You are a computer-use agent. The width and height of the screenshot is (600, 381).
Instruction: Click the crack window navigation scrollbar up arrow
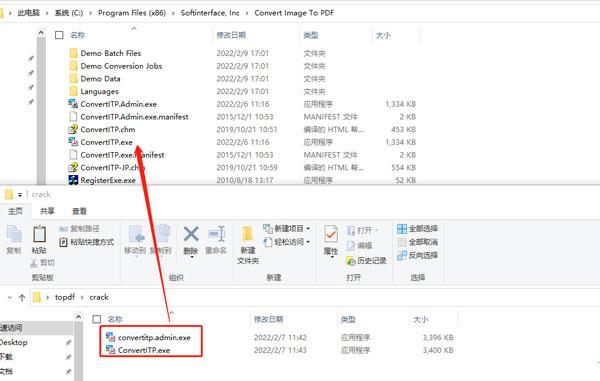[x=78, y=317]
